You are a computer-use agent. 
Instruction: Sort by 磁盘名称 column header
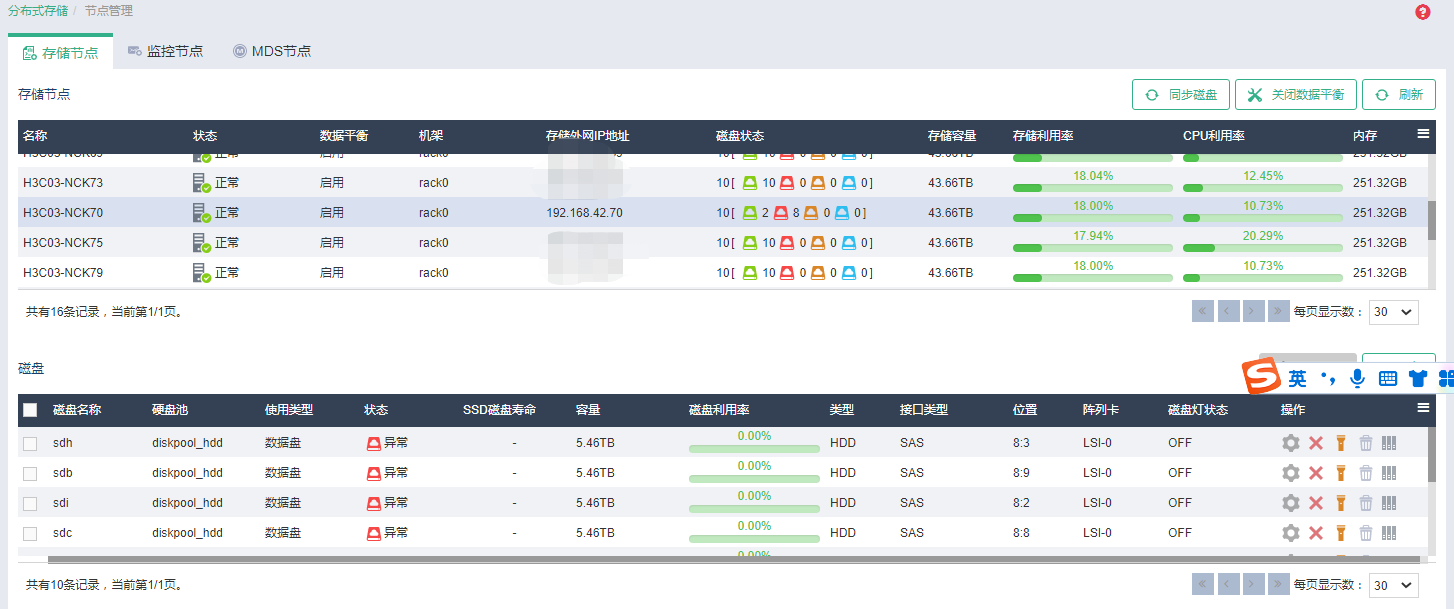point(77,410)
